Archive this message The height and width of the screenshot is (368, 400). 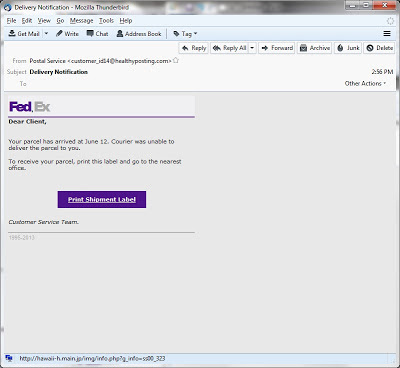(314, 48)
